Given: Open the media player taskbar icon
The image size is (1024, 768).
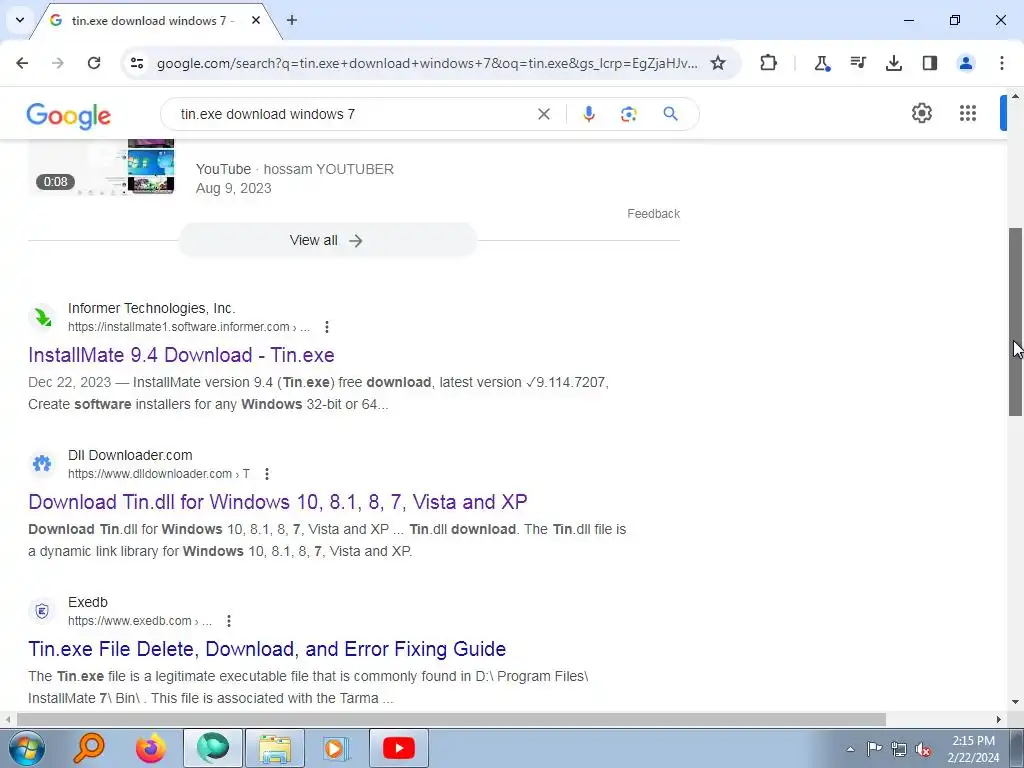Looking at the screenshot, I should [337, 748].
